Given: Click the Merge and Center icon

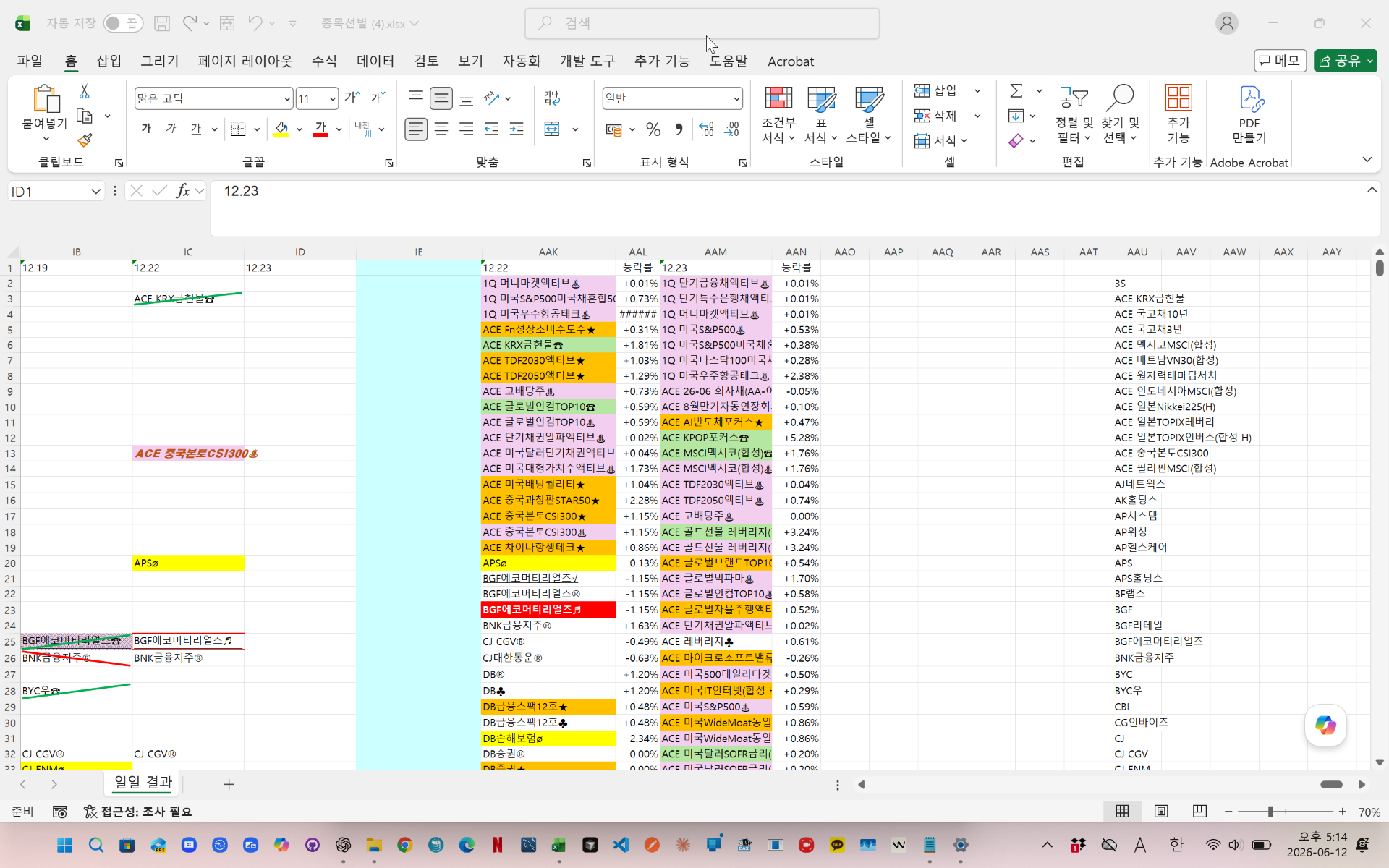Looking at the screenshot, I should [552, 129].
